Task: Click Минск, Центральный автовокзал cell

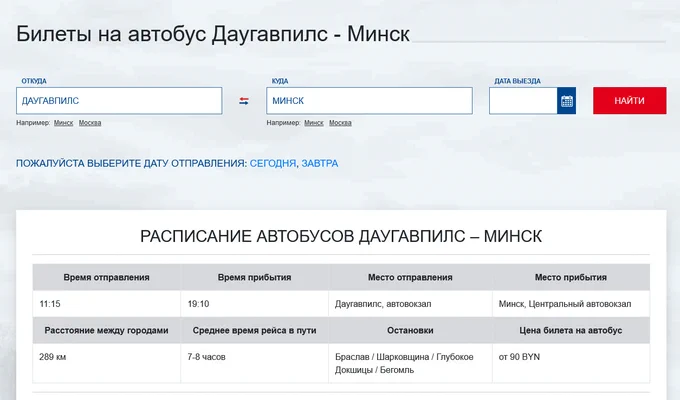Action: point(571,304)
